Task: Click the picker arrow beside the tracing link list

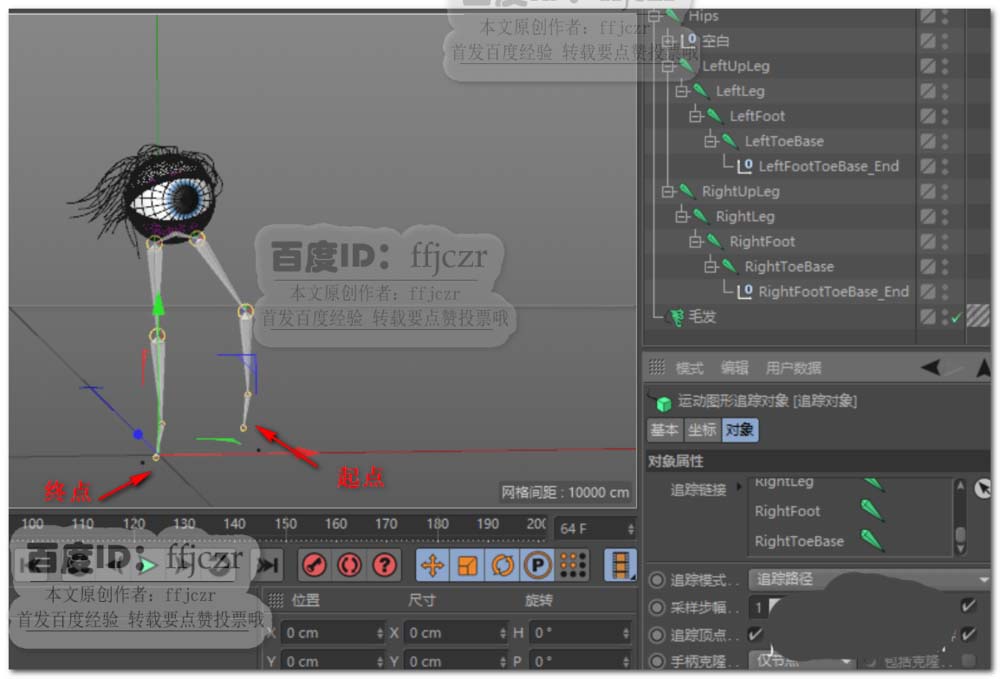Action: (983, 489)
